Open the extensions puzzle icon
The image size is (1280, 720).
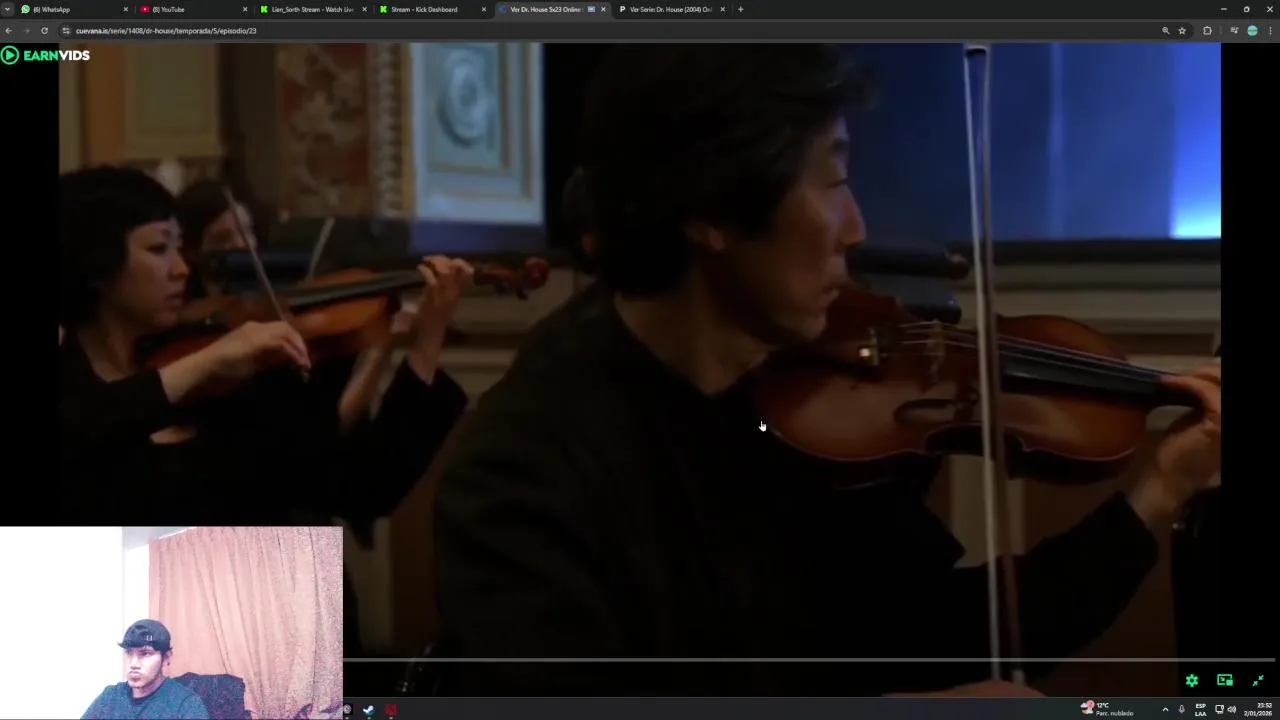1207,31
